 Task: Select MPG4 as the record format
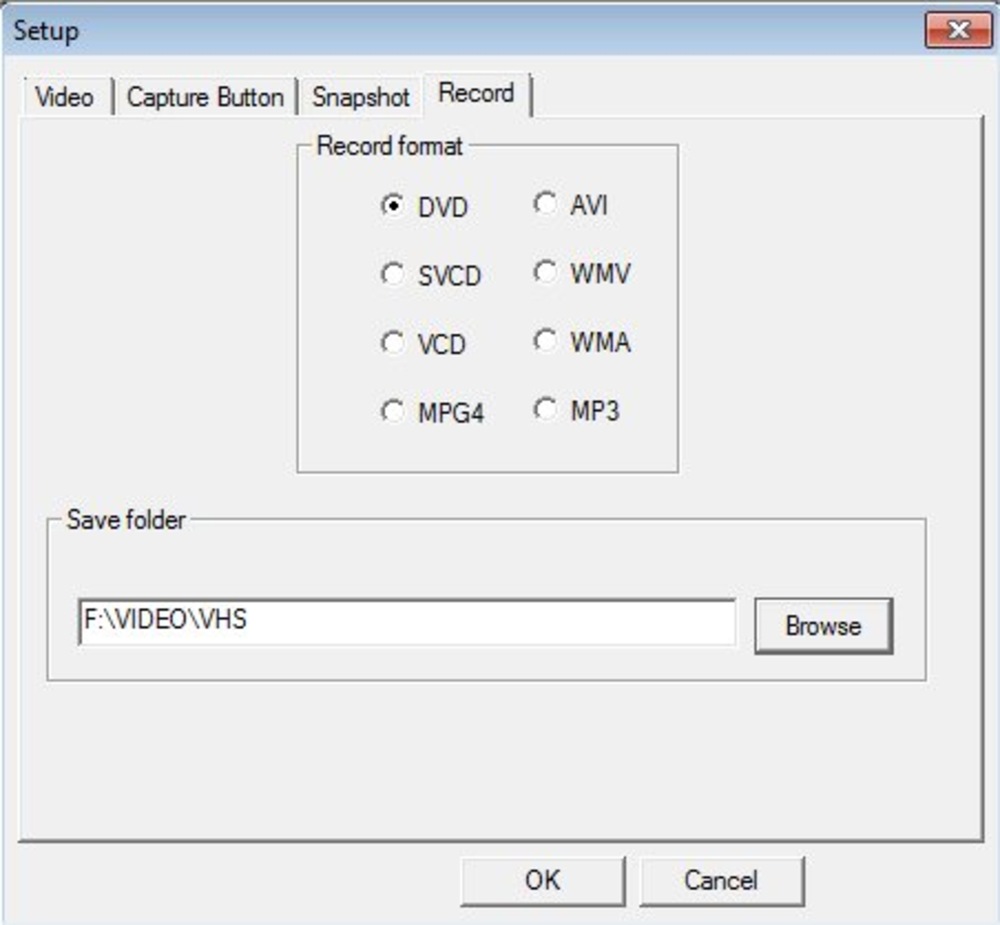[x=393, y=411]
